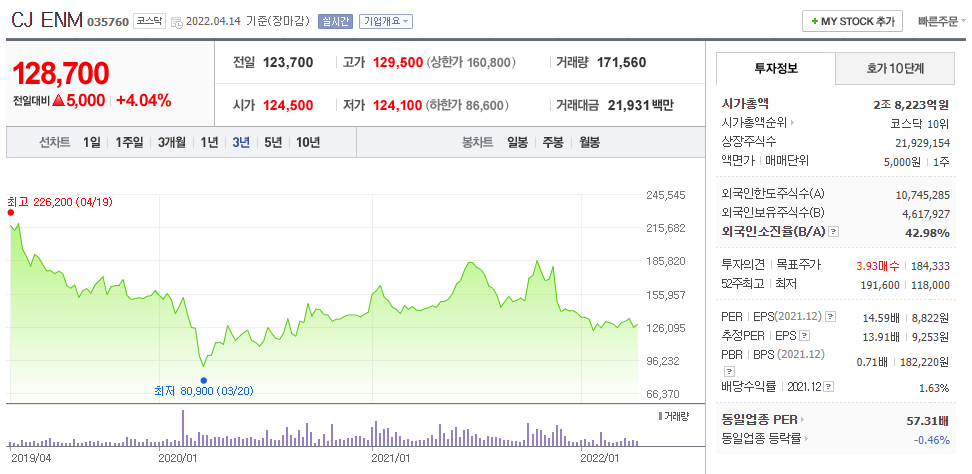Switch to 월봉 candle chart
The image size is (972, 474).
coord(590,143)
